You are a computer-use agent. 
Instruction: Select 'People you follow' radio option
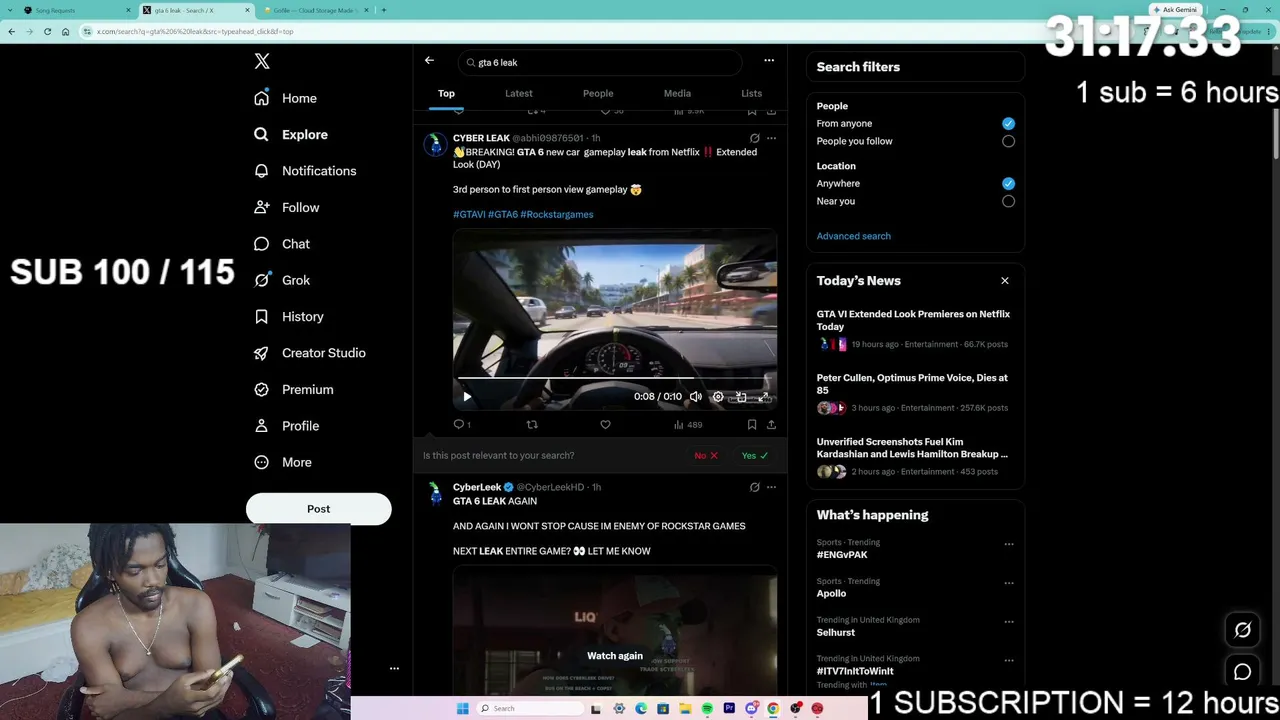coord(1008,141)
